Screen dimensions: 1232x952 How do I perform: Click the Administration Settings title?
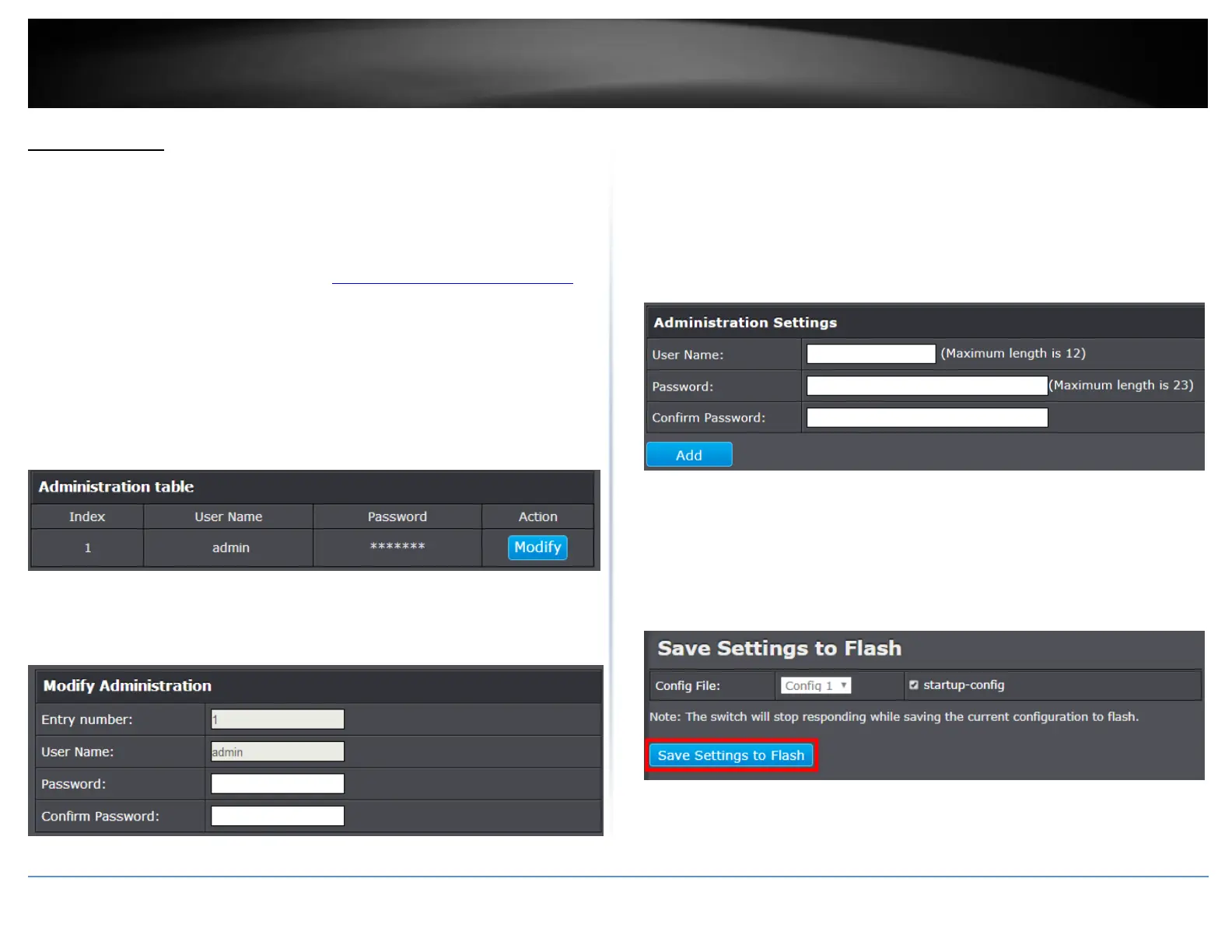[745, 323]
